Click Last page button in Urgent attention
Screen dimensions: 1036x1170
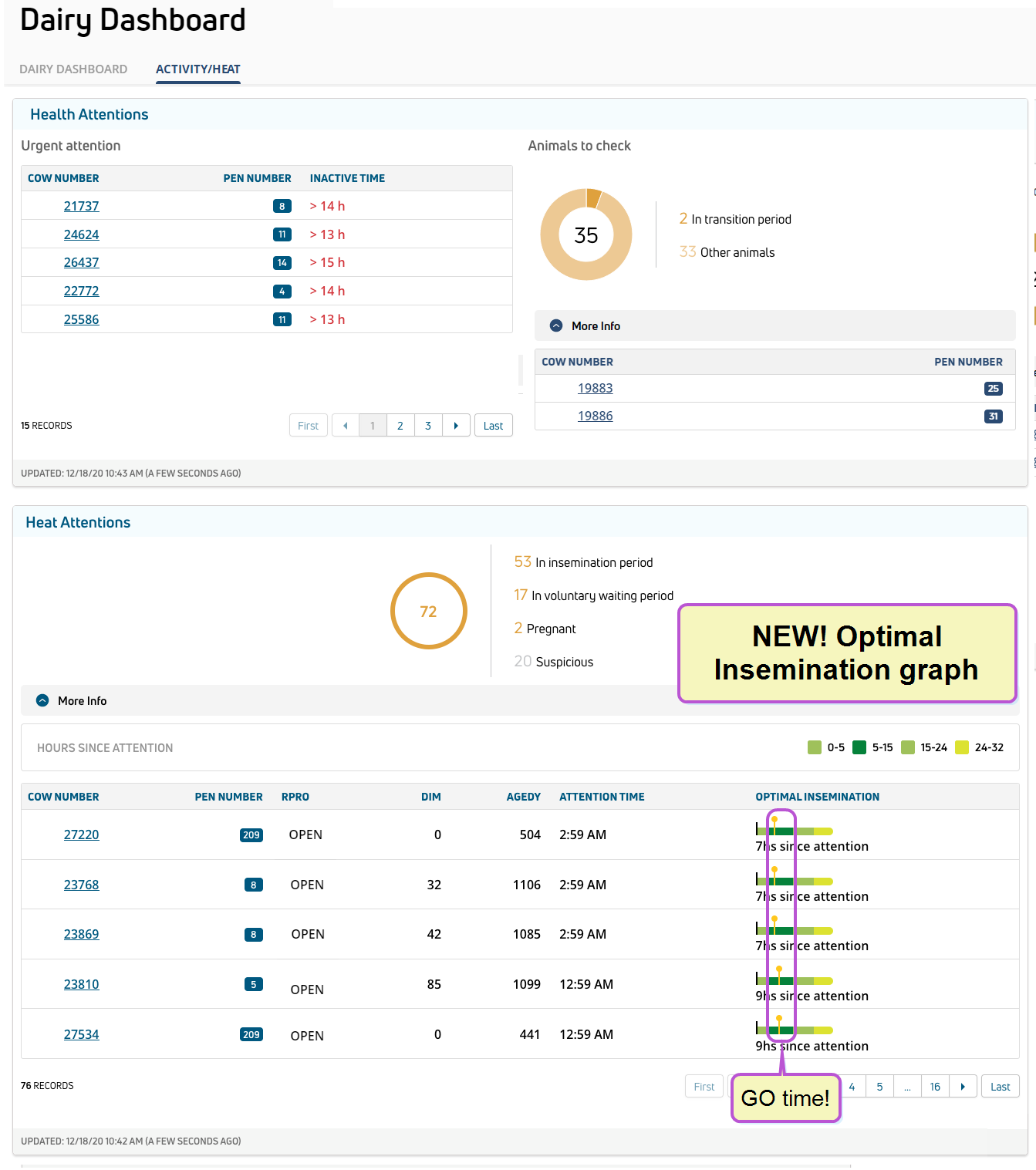coord(494,426)
